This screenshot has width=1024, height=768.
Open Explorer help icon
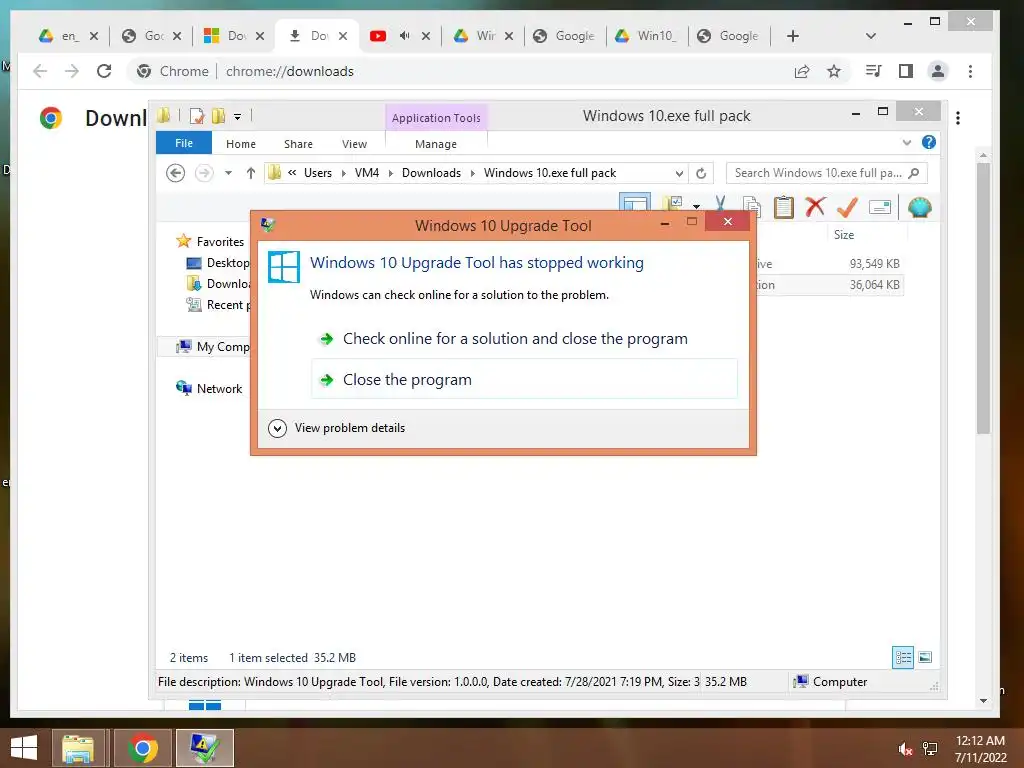click(x=929, y=142)
